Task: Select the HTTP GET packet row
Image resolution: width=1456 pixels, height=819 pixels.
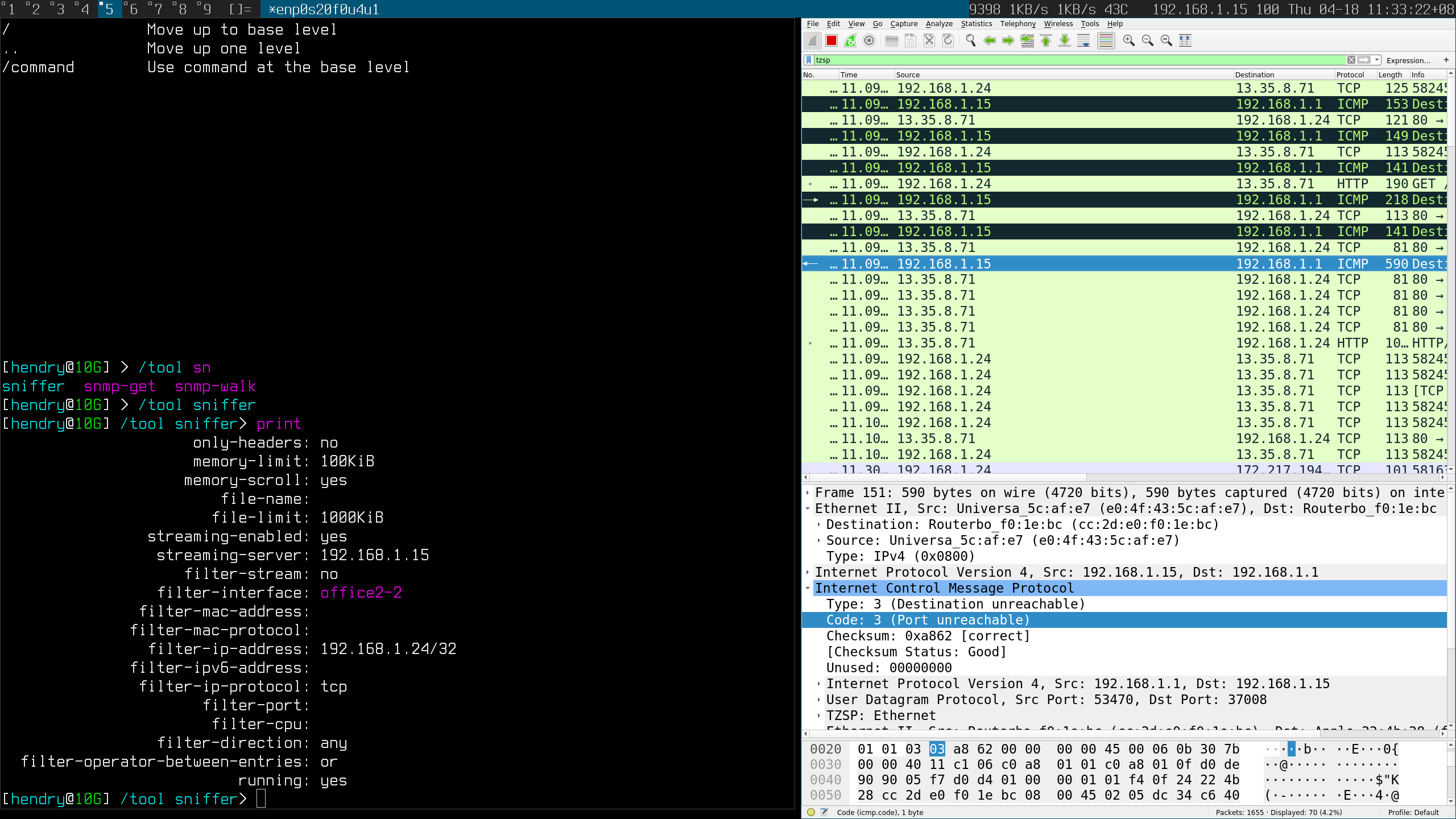Action: tap(1124, 184)
